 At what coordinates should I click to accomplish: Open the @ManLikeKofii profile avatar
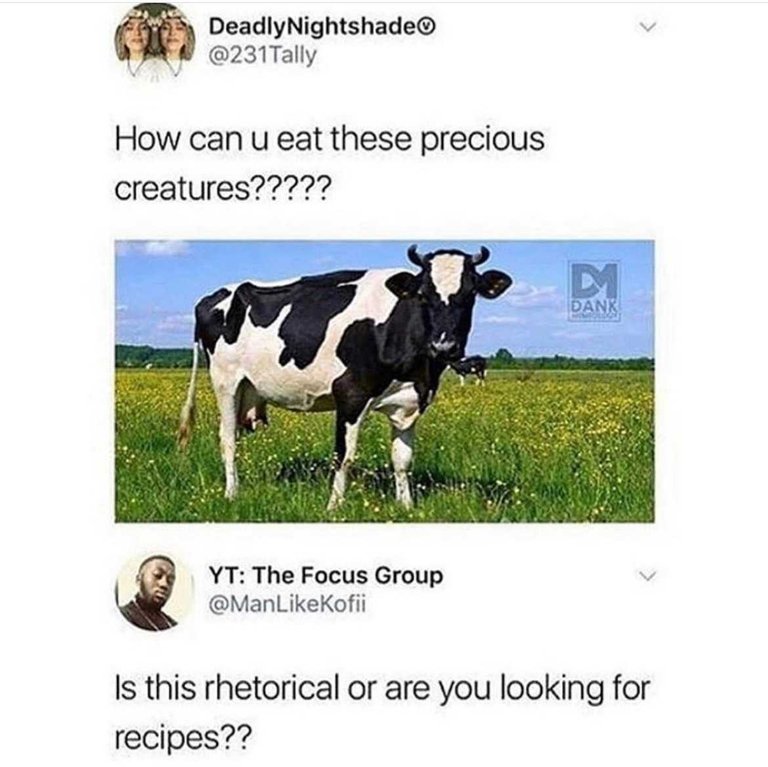tap(155, 593)
